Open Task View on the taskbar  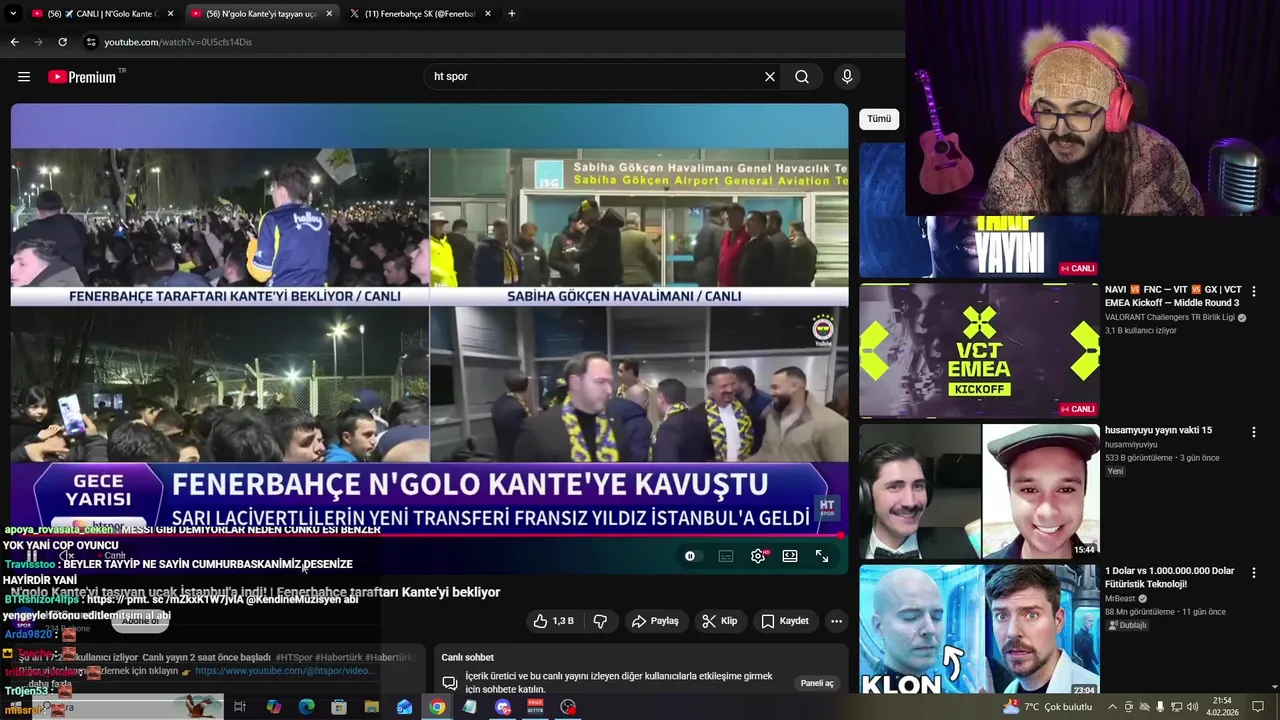pos(240,707)
